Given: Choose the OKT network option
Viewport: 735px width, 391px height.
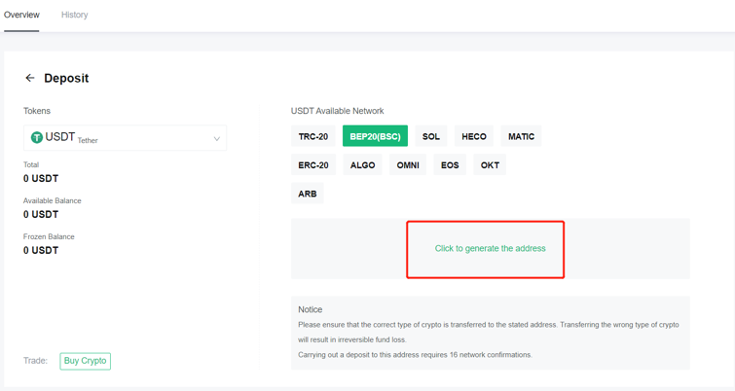Looking at the screenshot, I should (490, 165).
